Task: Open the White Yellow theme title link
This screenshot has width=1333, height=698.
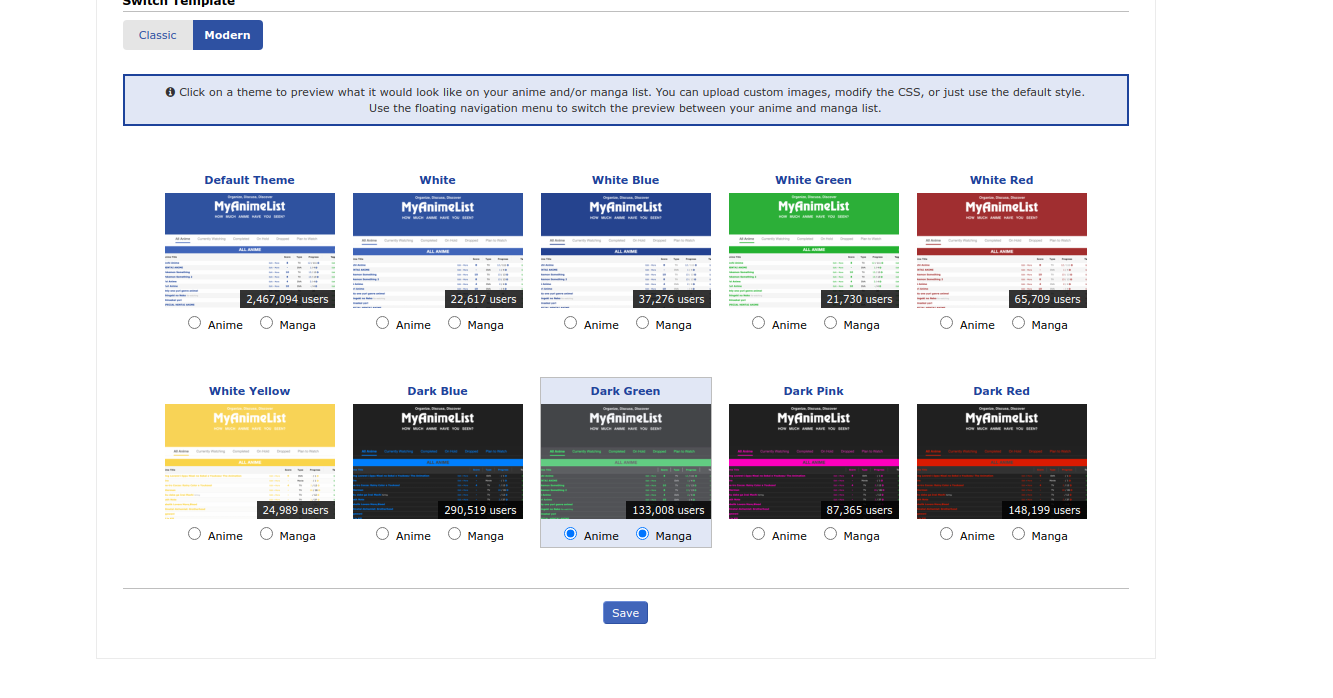Action: point(250,391)
